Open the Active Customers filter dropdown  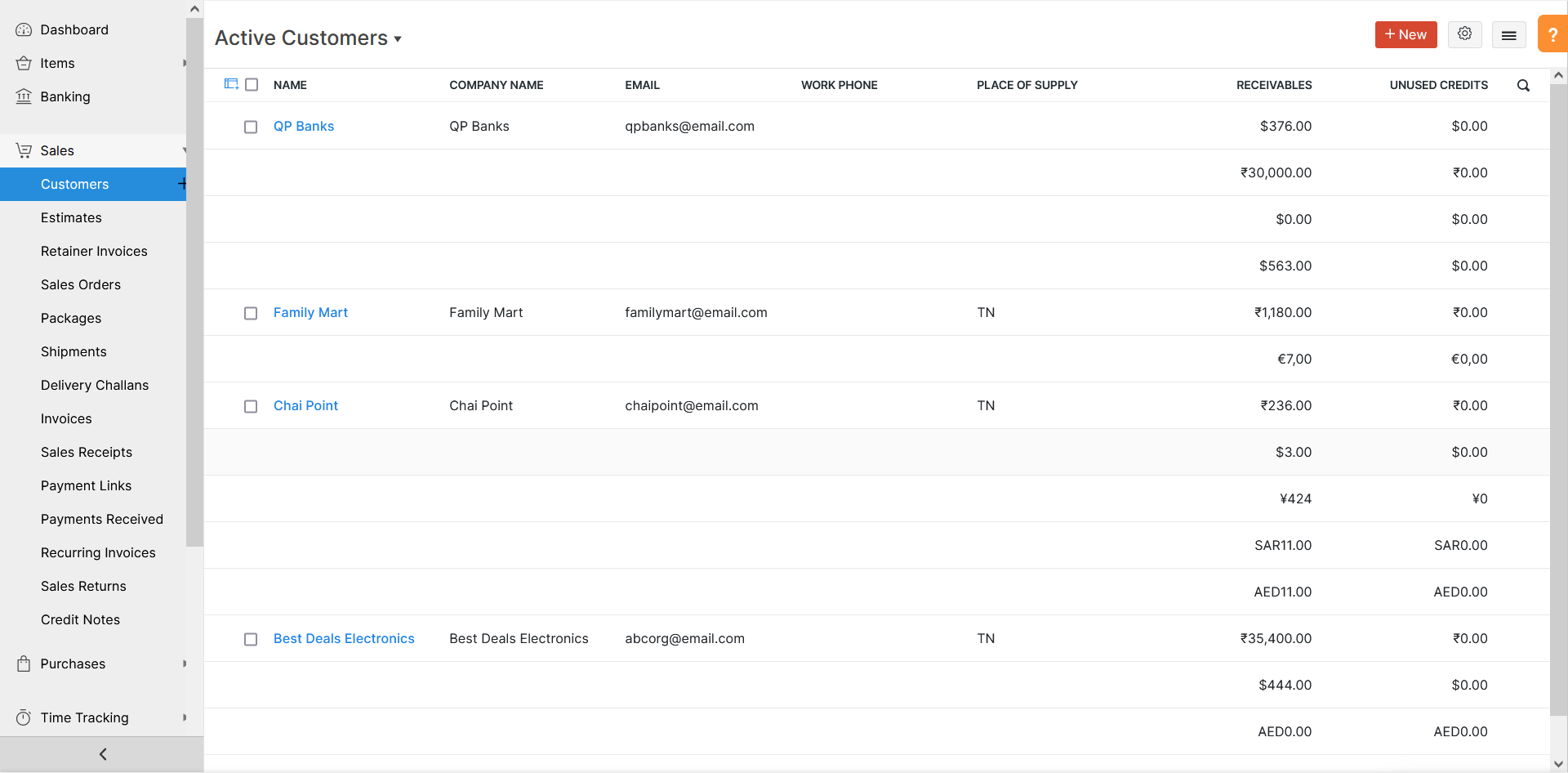[x=399, y=38]
